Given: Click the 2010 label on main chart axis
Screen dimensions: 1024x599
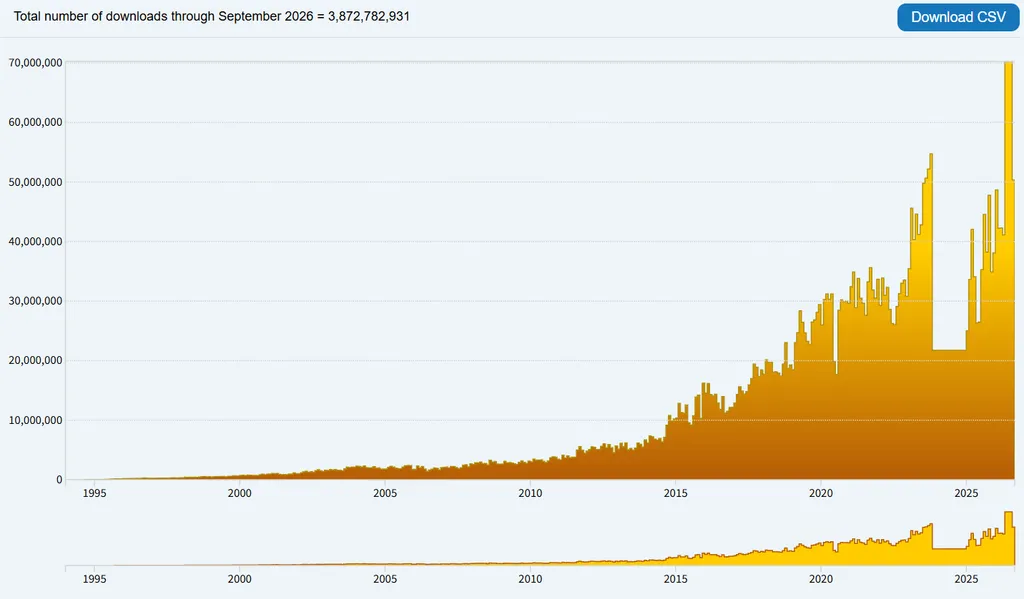Looking at the screenshot, I should tap(530, 493).
